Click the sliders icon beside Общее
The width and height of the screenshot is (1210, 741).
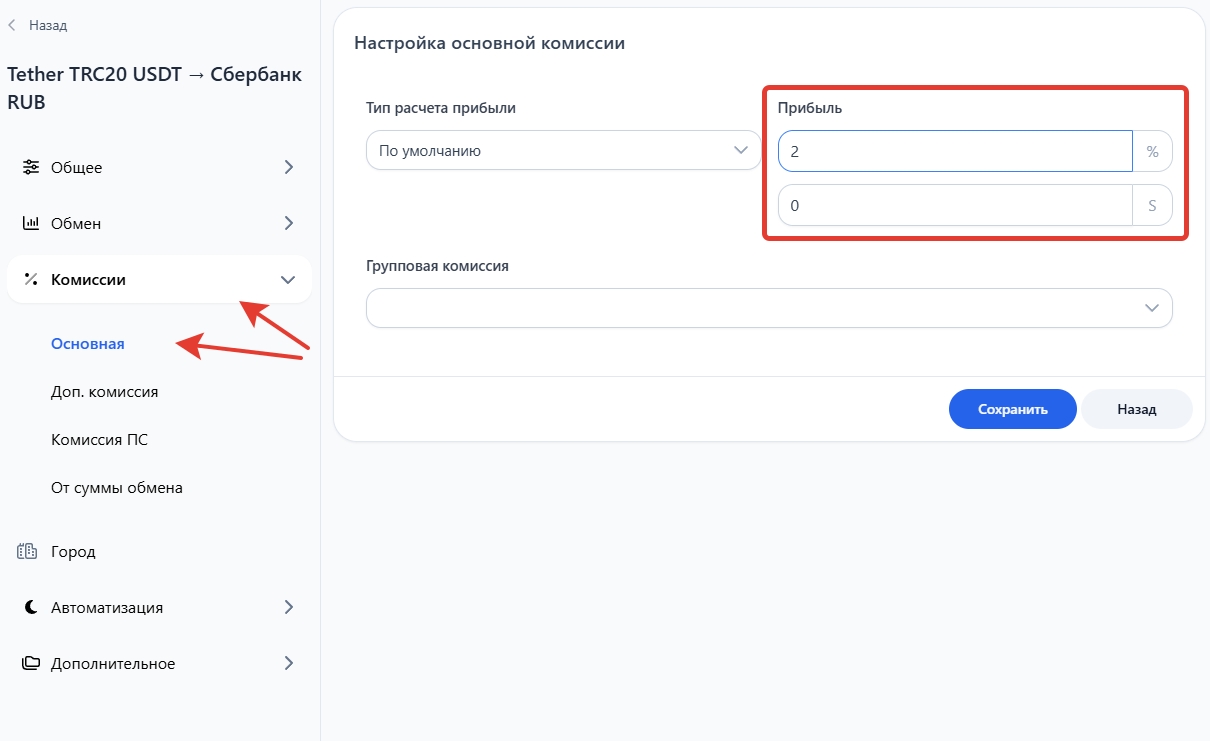click(x=31, y=167)
